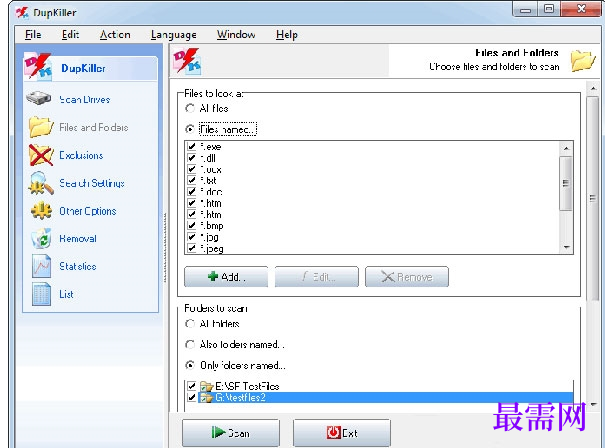This screenshot has height=448, width=605.
Task: Open Other Options gear icon
Action: click(x=41, y=211)
